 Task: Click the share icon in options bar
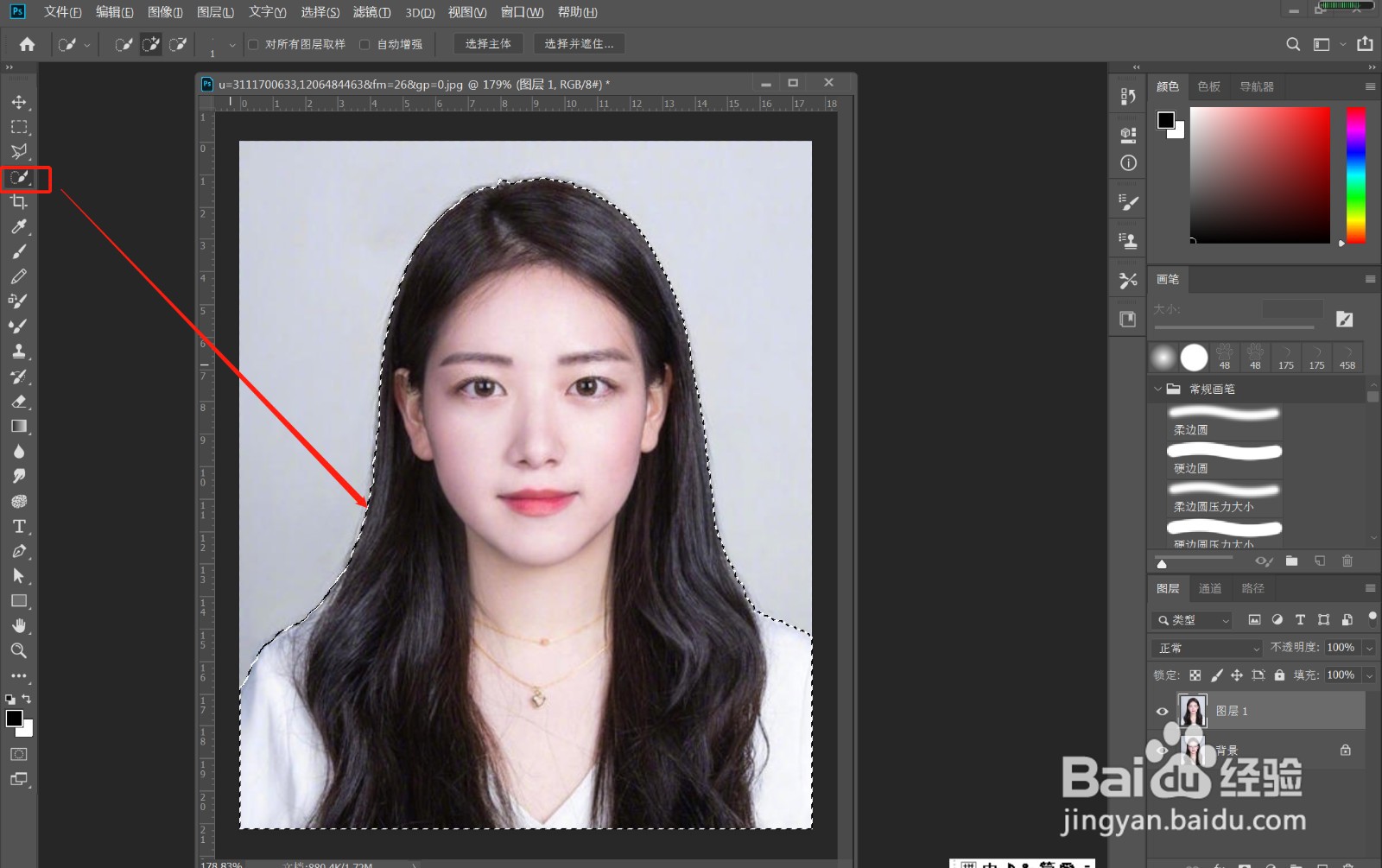[x=1365, y=44]
